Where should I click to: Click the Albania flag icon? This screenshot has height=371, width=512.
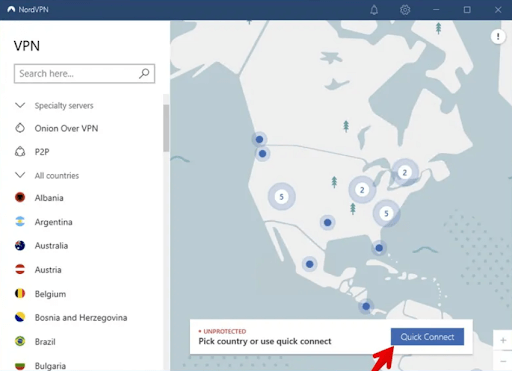(20, 197)
